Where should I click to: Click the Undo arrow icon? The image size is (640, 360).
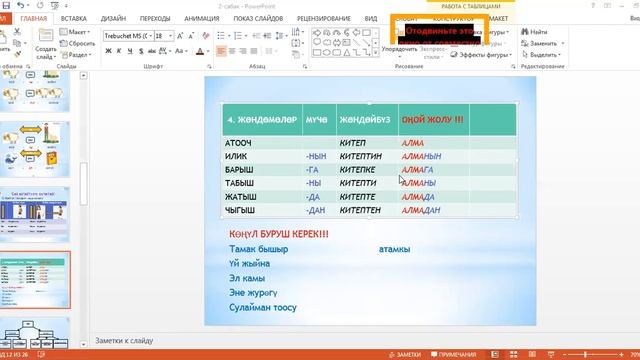pyautogui.click(x=20, y=6)
